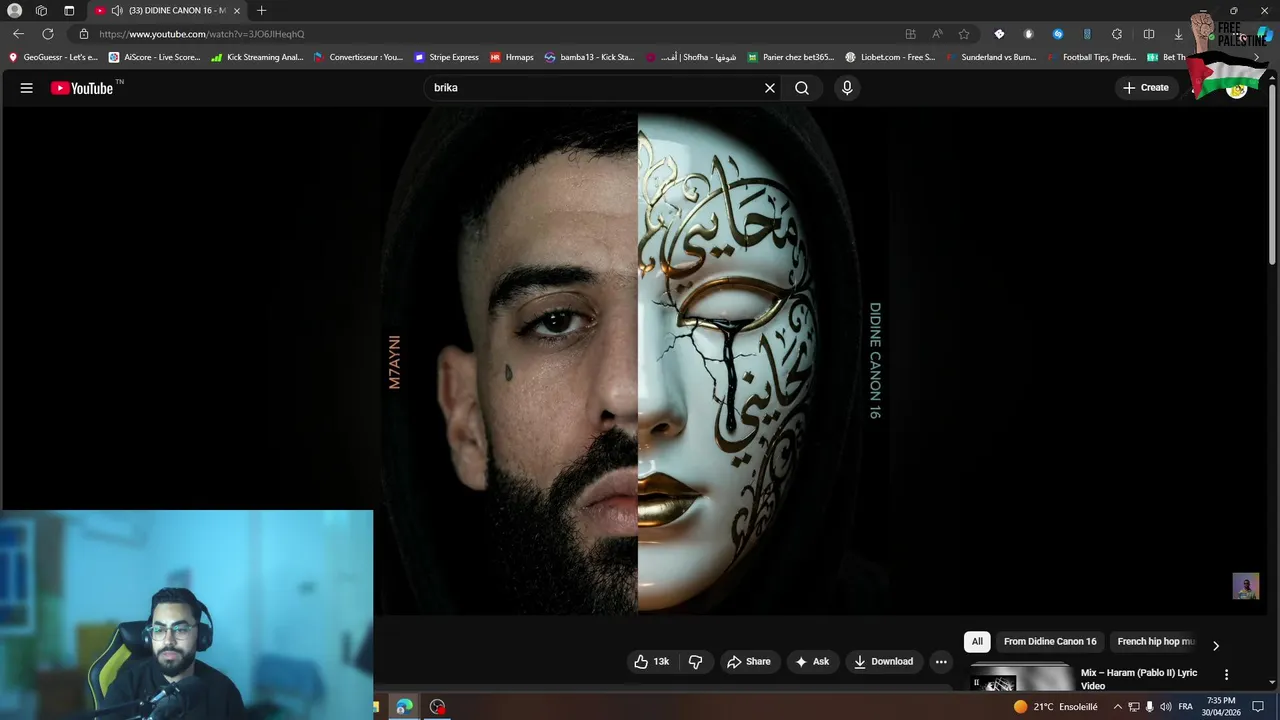Reload the page with the refresh icon

pos(47,34)
